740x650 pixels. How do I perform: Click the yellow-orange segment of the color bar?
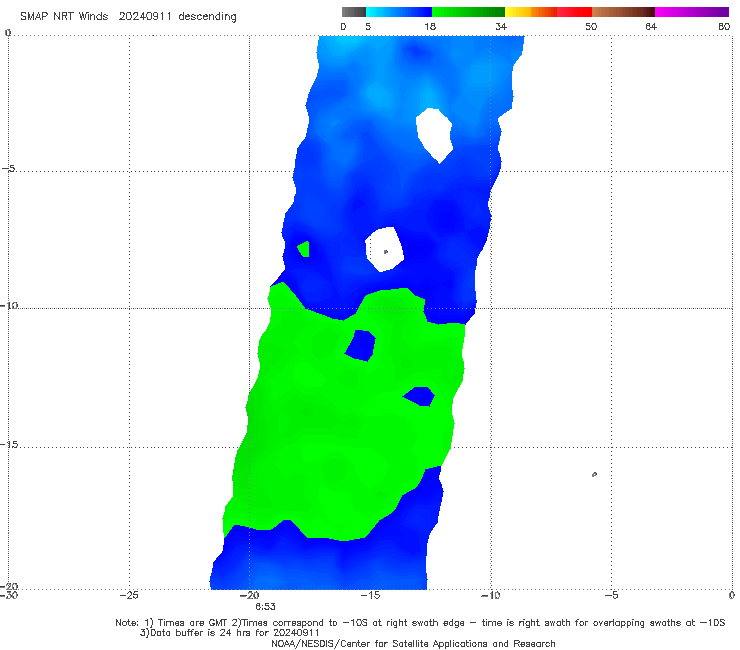coord(531,12)
